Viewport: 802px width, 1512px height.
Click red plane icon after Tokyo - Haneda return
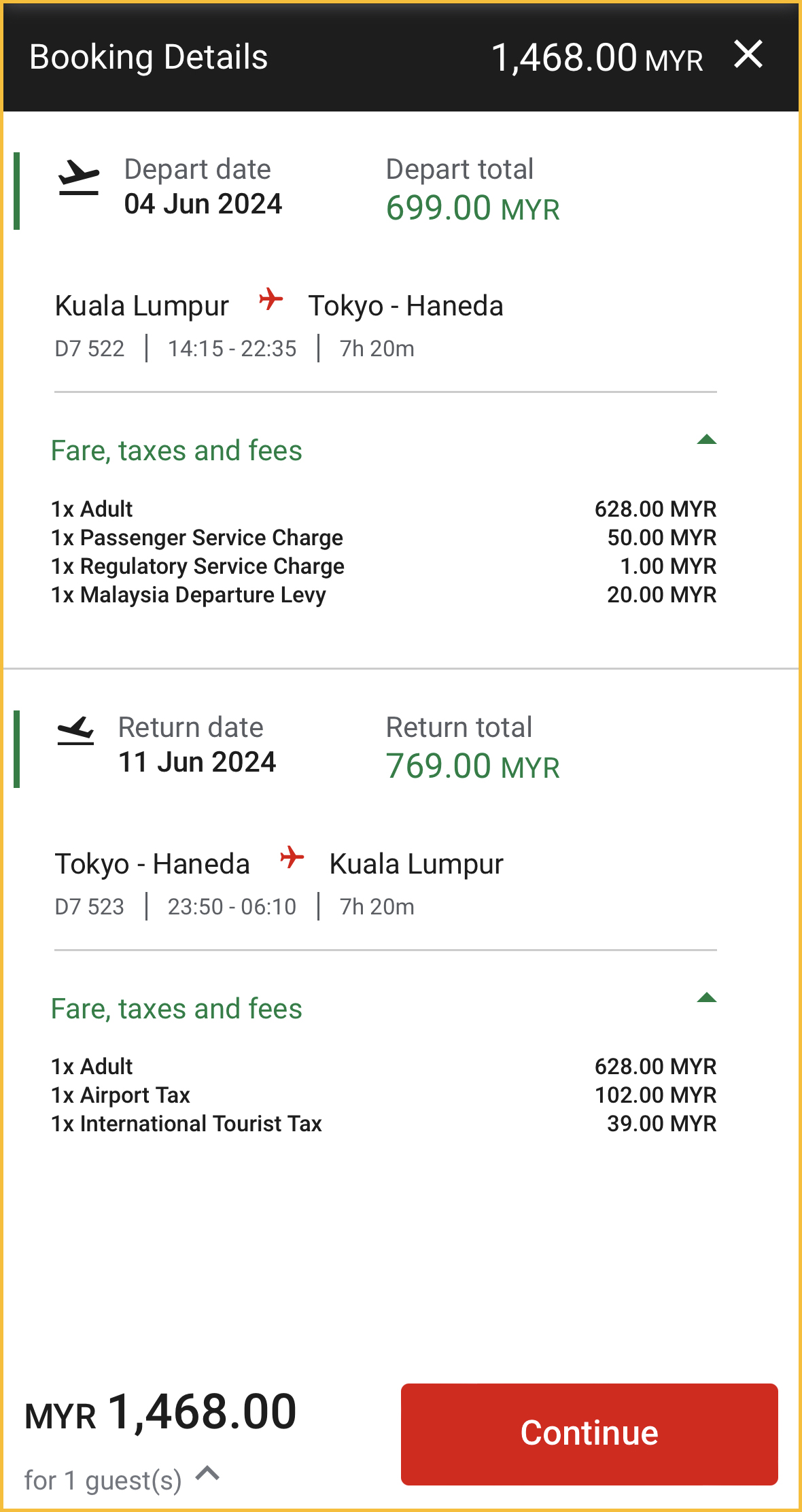tap(292, 857)
